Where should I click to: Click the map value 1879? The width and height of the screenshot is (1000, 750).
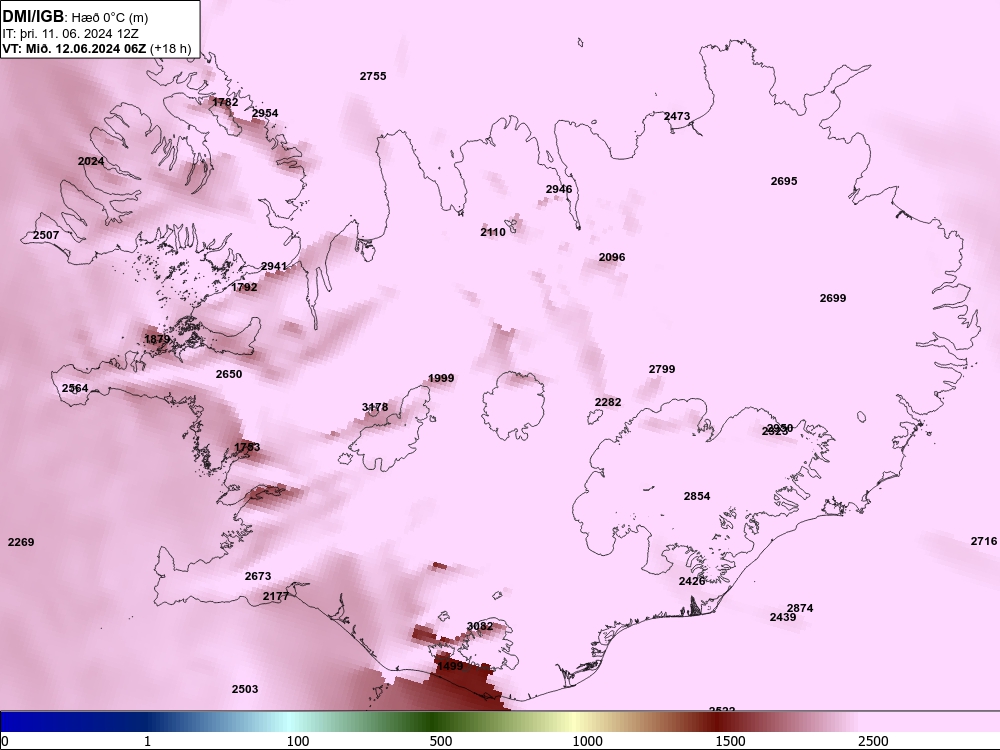[157, 339]
